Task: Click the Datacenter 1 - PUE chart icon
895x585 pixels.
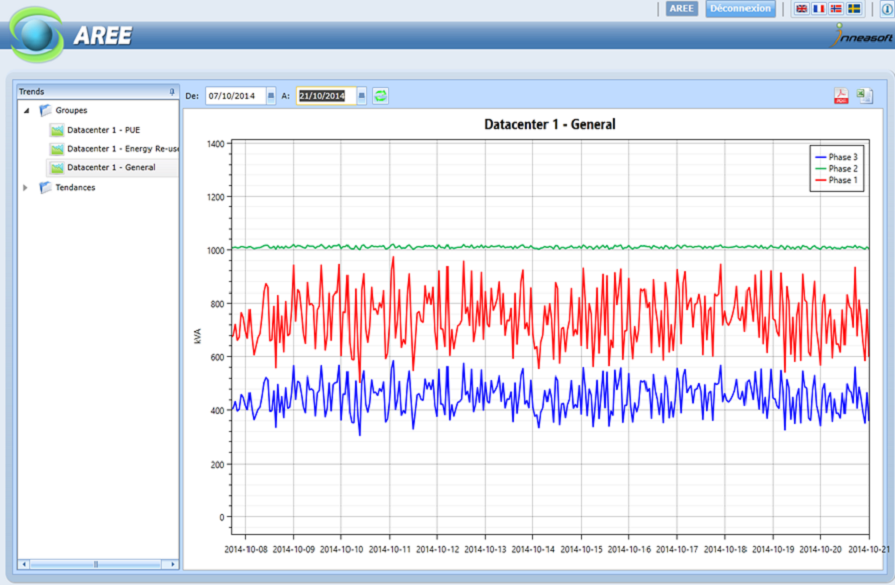Action: click(x=57, y=130)
